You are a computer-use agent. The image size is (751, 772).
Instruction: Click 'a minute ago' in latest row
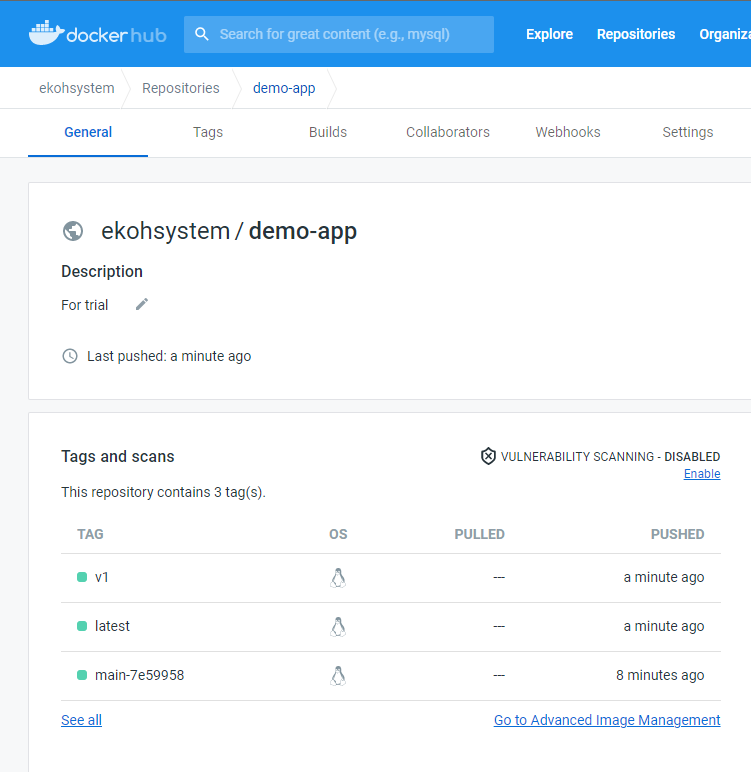coord(664,626)
